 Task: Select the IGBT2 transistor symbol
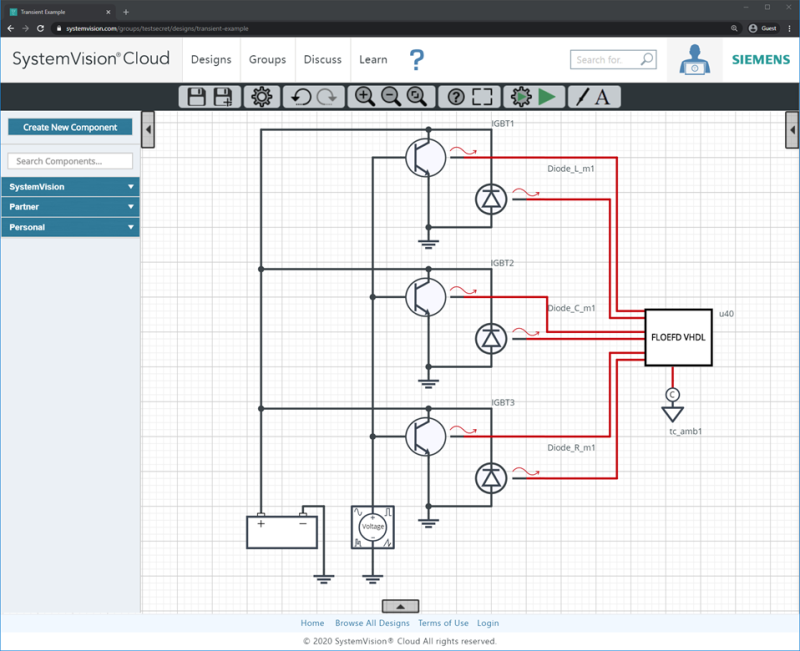pyautogui.click(x=426, y=297)
